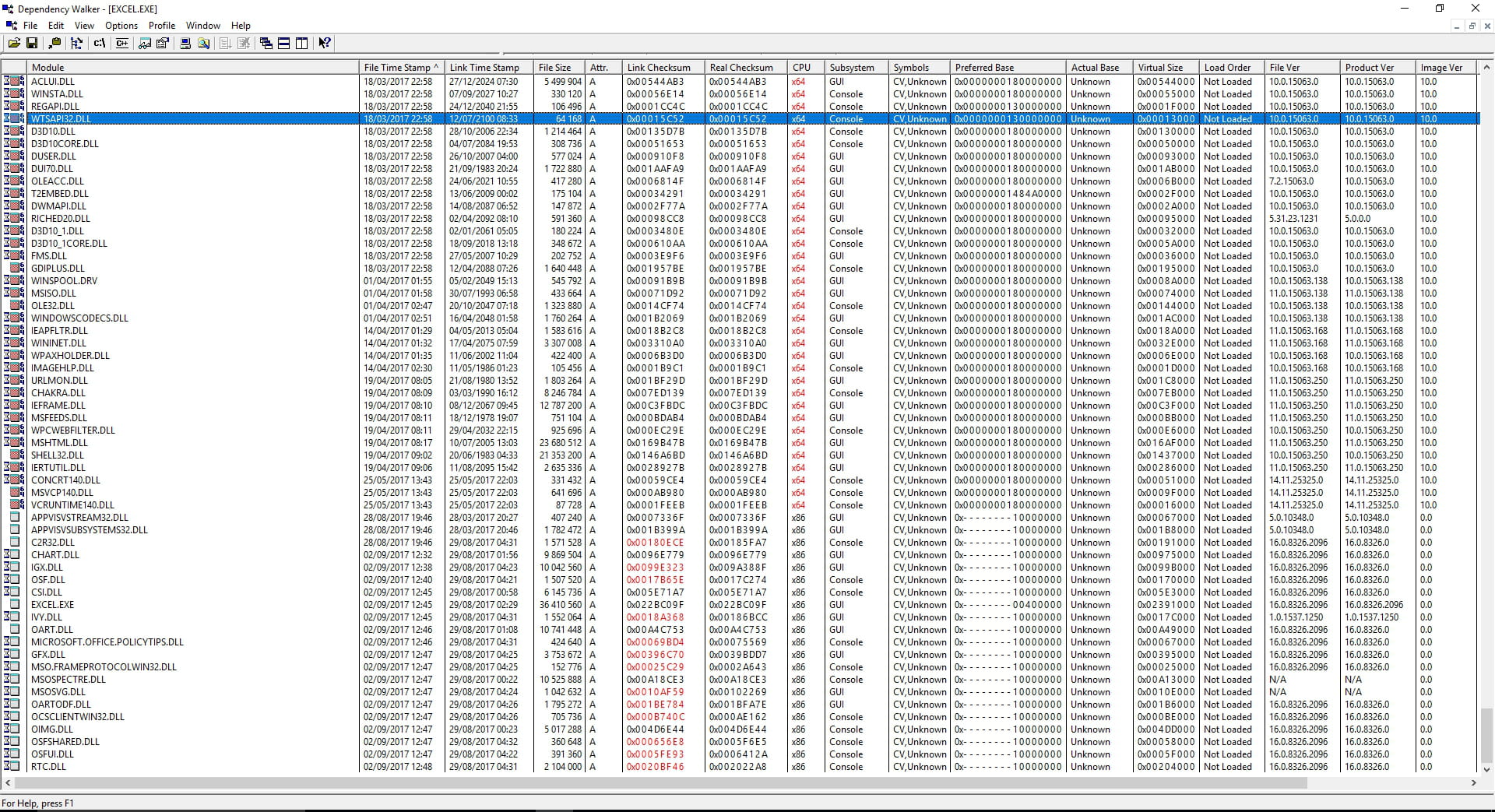The width and height of the screenshot is (1495, 812).
Task: Sort by Preferred Base column header
Action: pyautogui.click(x=1008, y=68)
